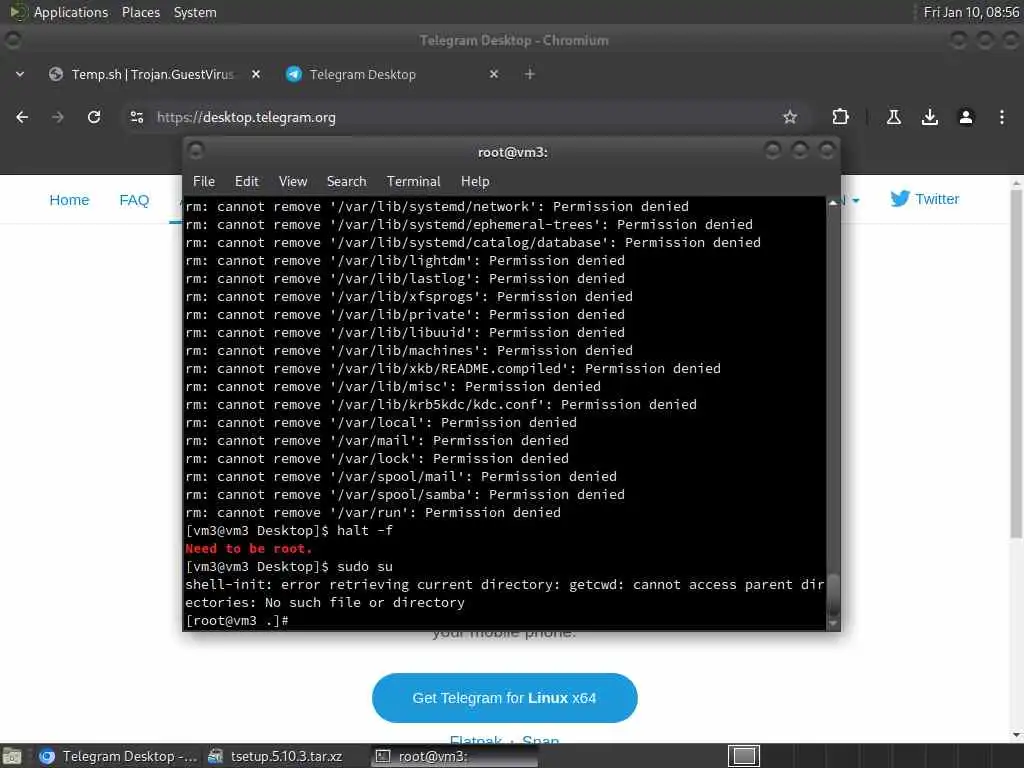
Task: Open Applications menu in top panel
Action: pyautogui.click(x=71, y=12)
